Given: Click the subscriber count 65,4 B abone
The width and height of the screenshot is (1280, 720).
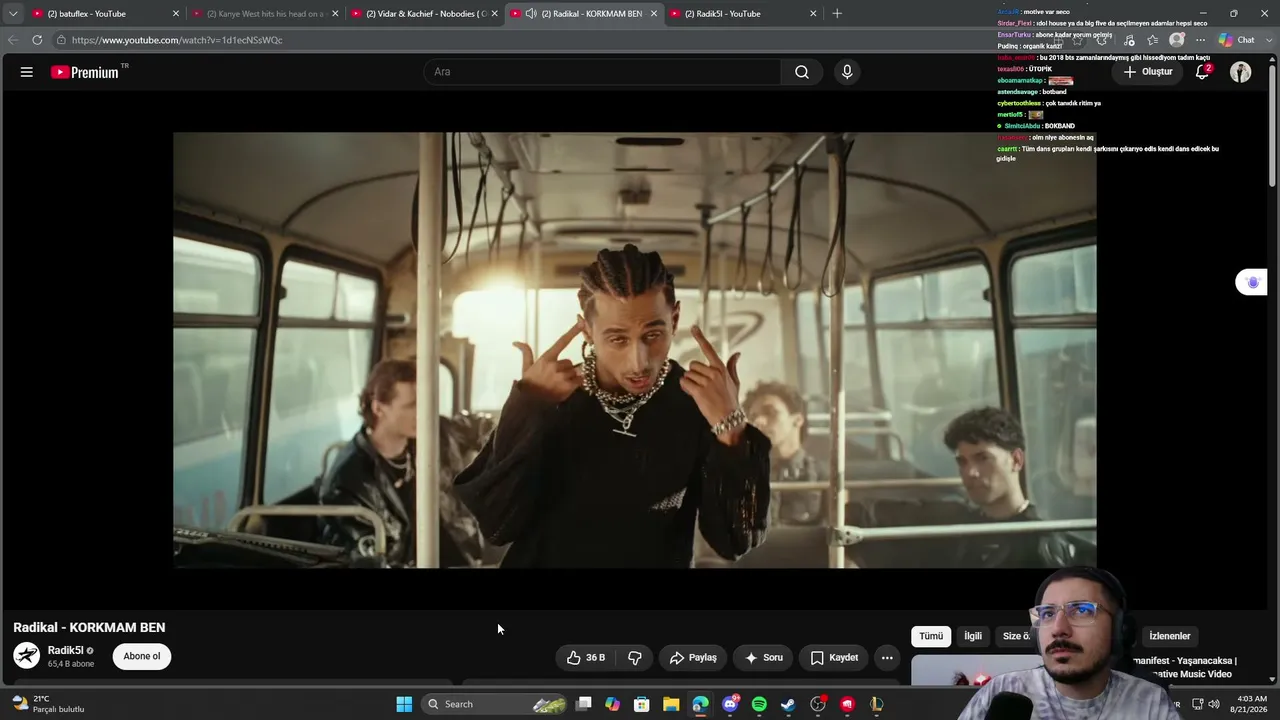Looking at the screenshot, I should (71, 664).
